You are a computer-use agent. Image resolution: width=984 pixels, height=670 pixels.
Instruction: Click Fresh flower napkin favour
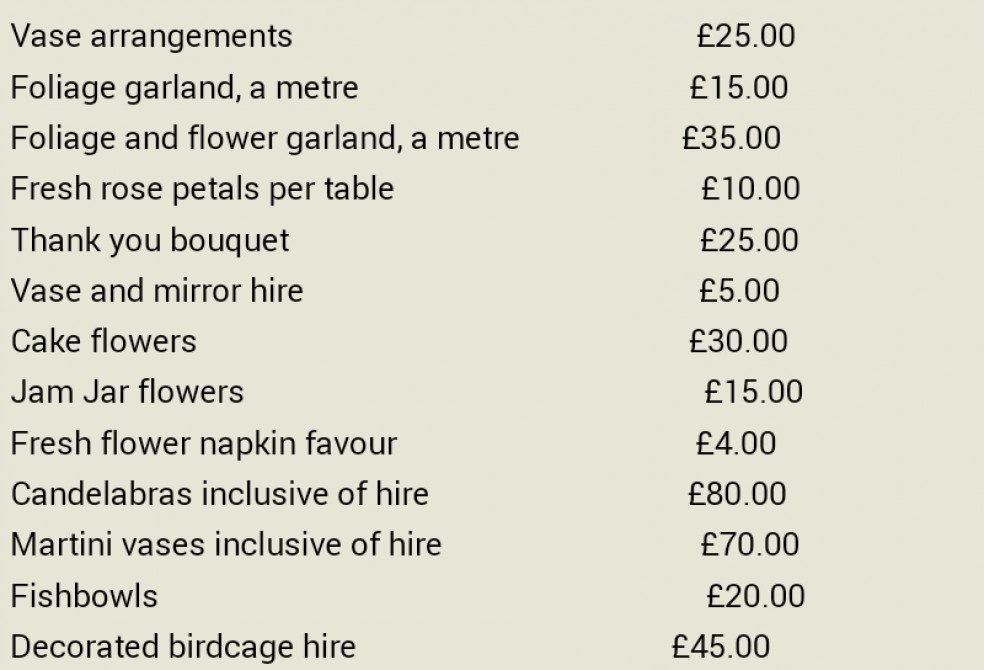204,444
